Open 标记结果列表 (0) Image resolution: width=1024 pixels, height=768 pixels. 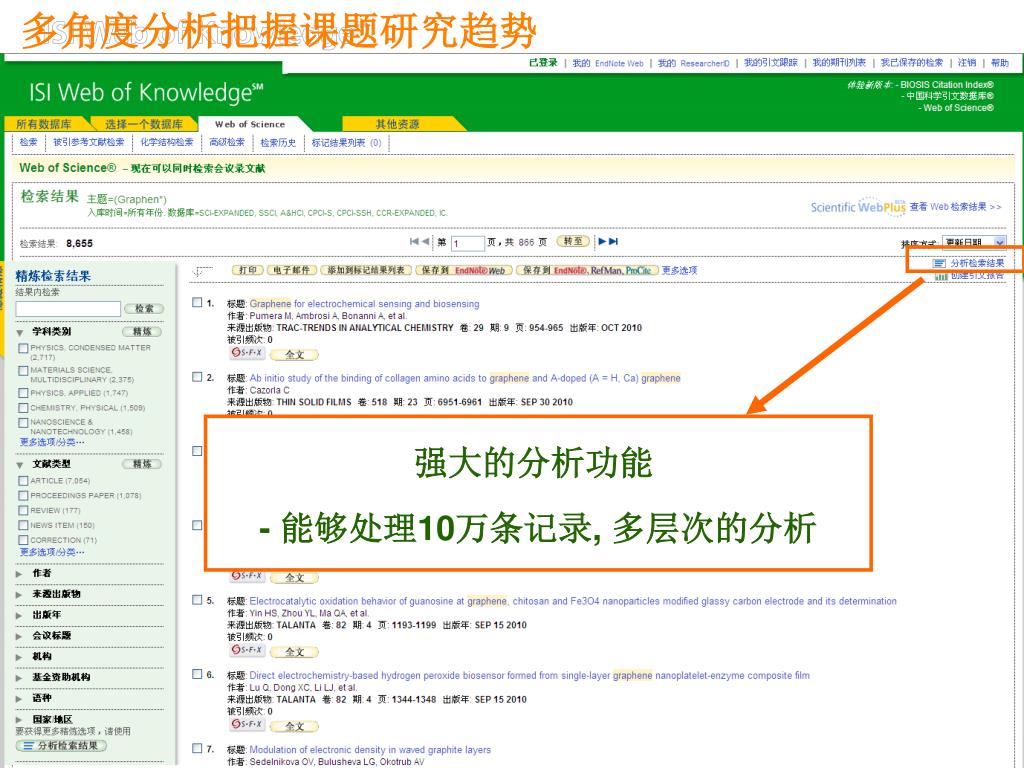point(346,142)
